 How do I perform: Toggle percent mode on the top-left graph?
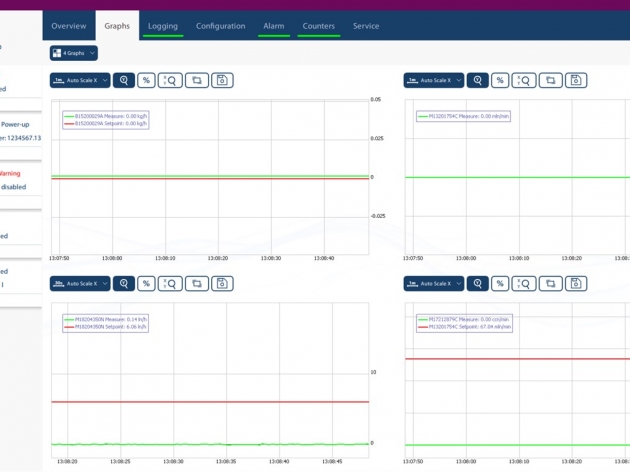coord(147,80)
